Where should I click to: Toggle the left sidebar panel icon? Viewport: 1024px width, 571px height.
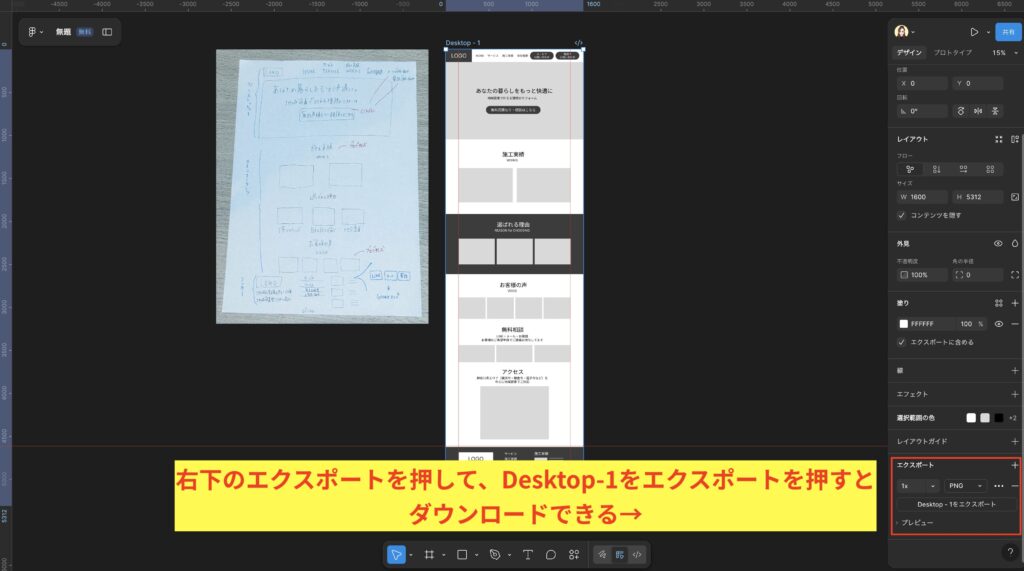[x=107, y=32]
